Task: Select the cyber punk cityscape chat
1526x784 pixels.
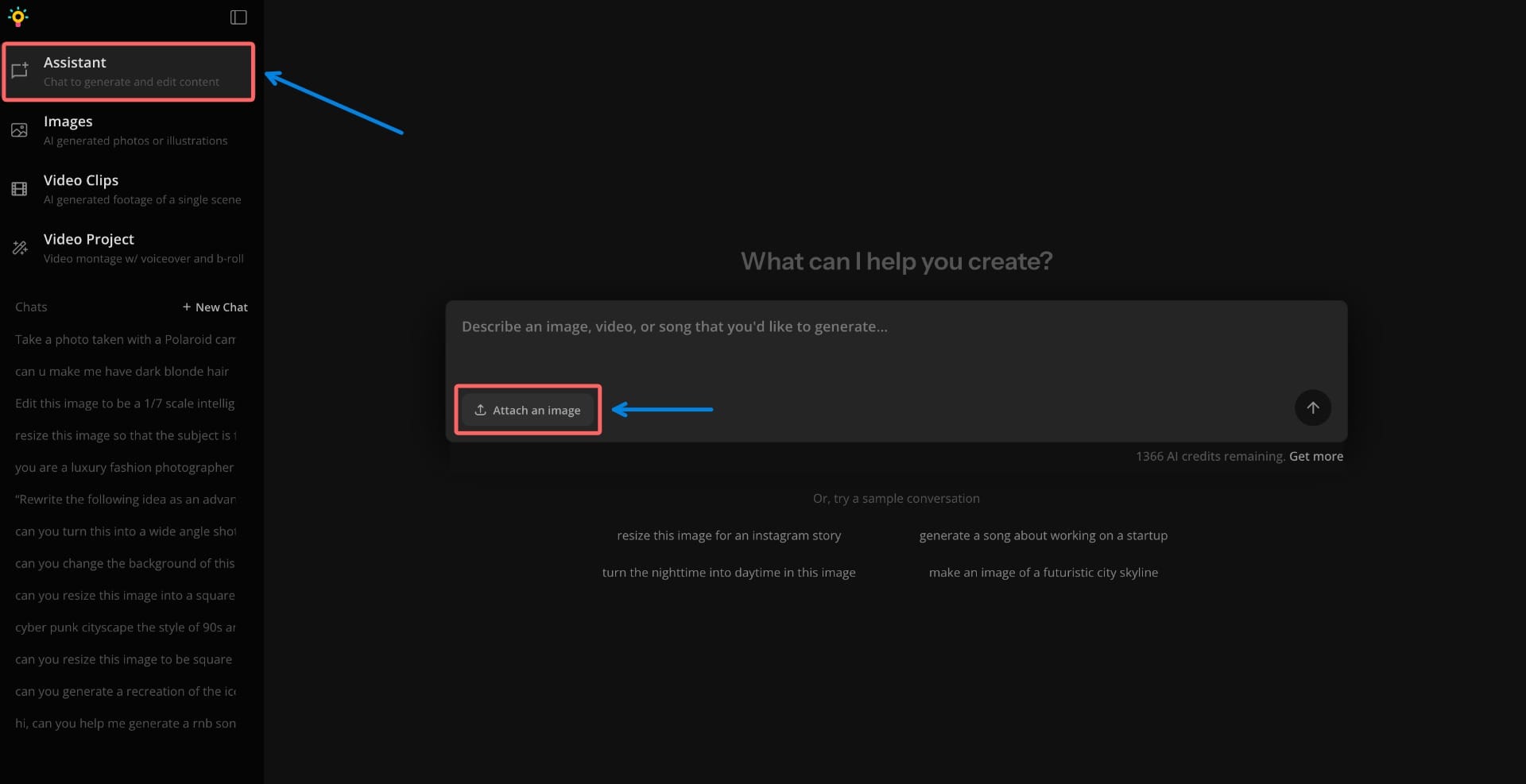Action: [x=124, y=627]
